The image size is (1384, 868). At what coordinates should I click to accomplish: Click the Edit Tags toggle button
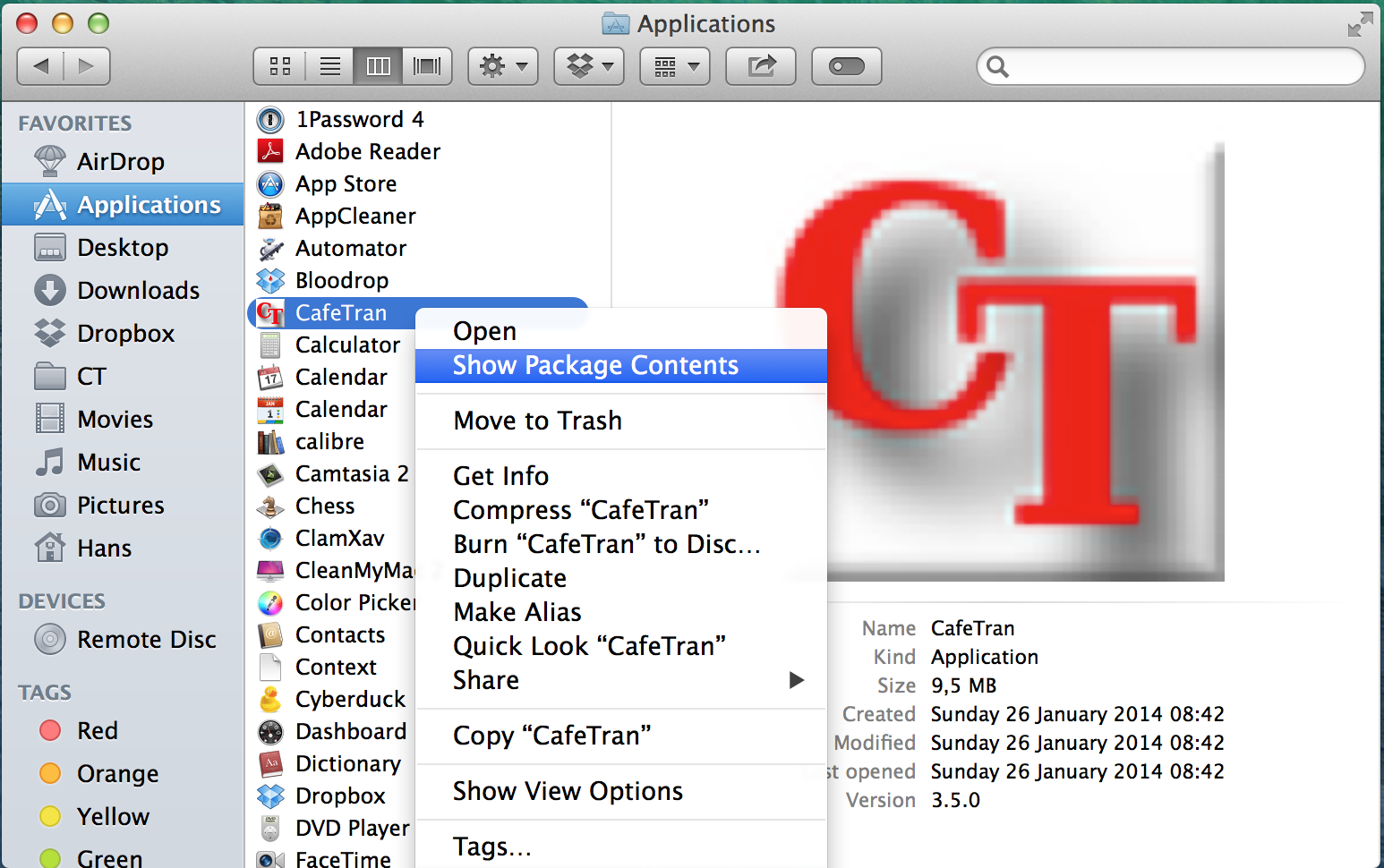click(846, 66)
